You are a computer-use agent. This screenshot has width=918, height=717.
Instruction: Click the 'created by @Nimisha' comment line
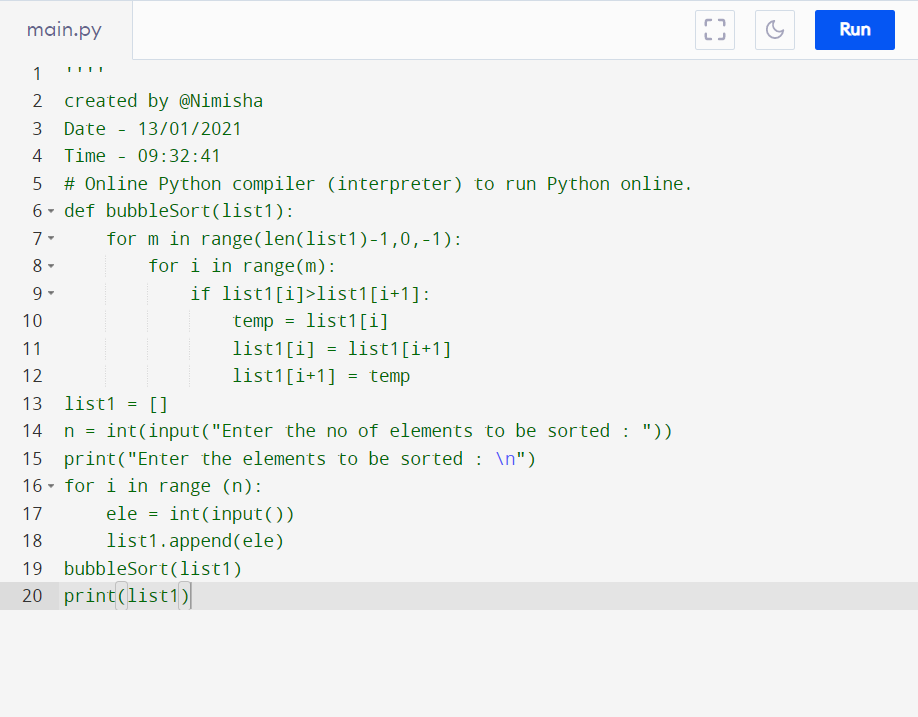tap(163, 101)
